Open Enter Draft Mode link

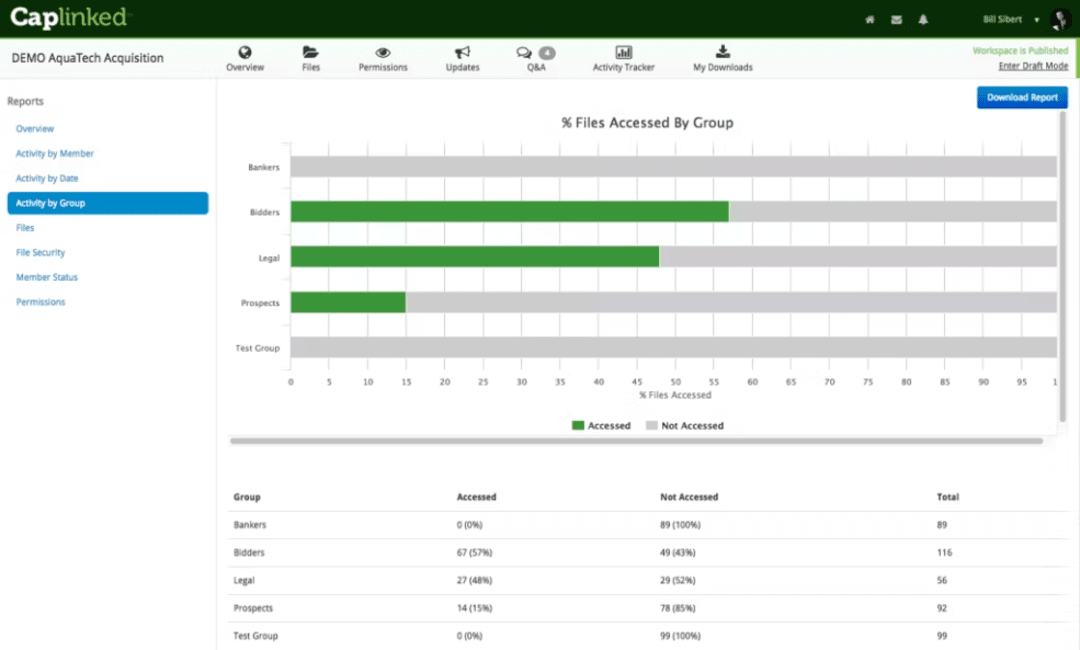[x=1033, y=65]
